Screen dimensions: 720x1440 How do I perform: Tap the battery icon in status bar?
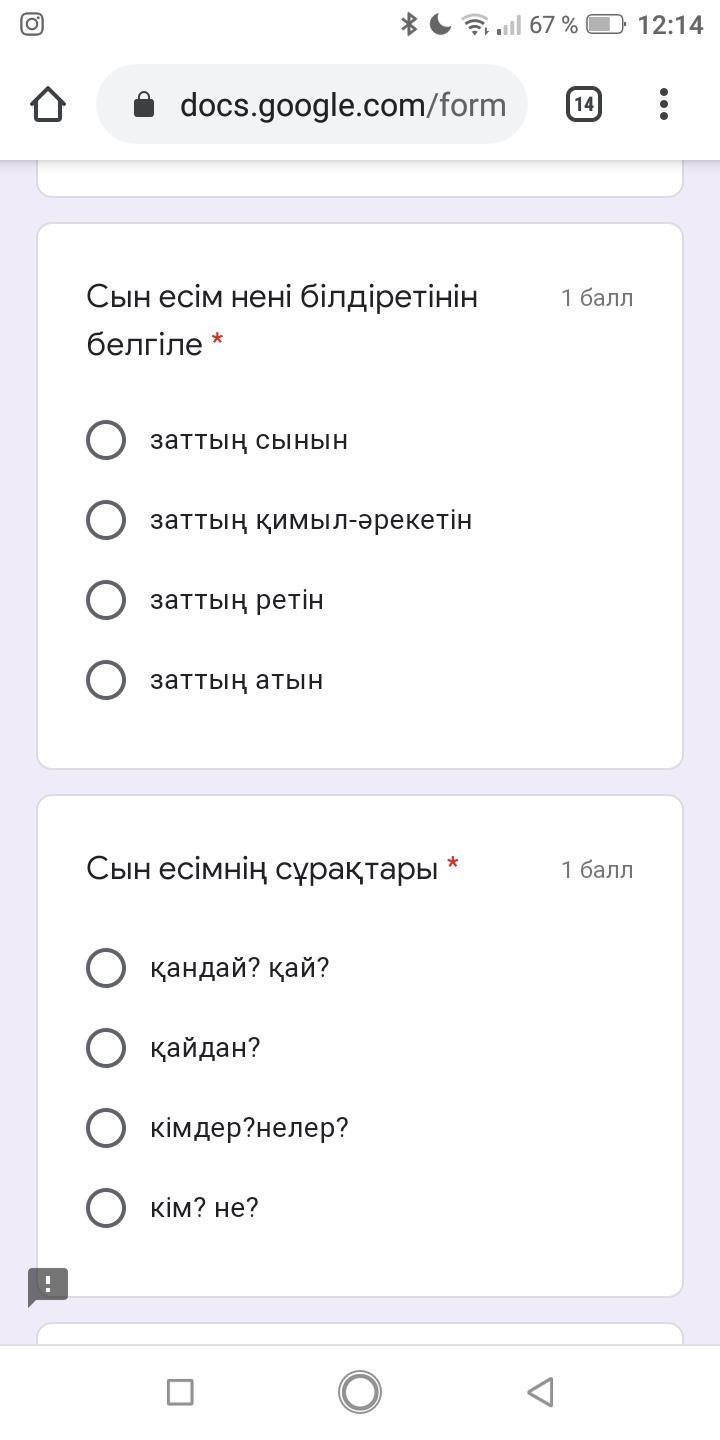606,24
